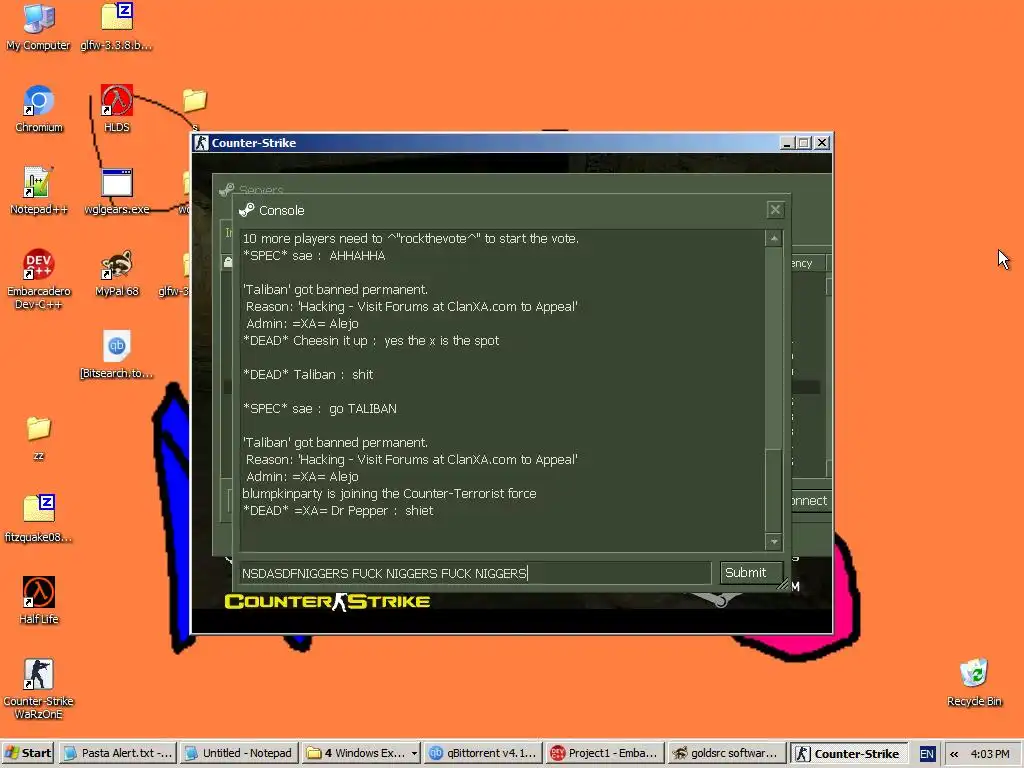The height and width of the screenshot is (768, 1024).
Task: Select the Recycle Bin icon
Action: coord(974,683)
